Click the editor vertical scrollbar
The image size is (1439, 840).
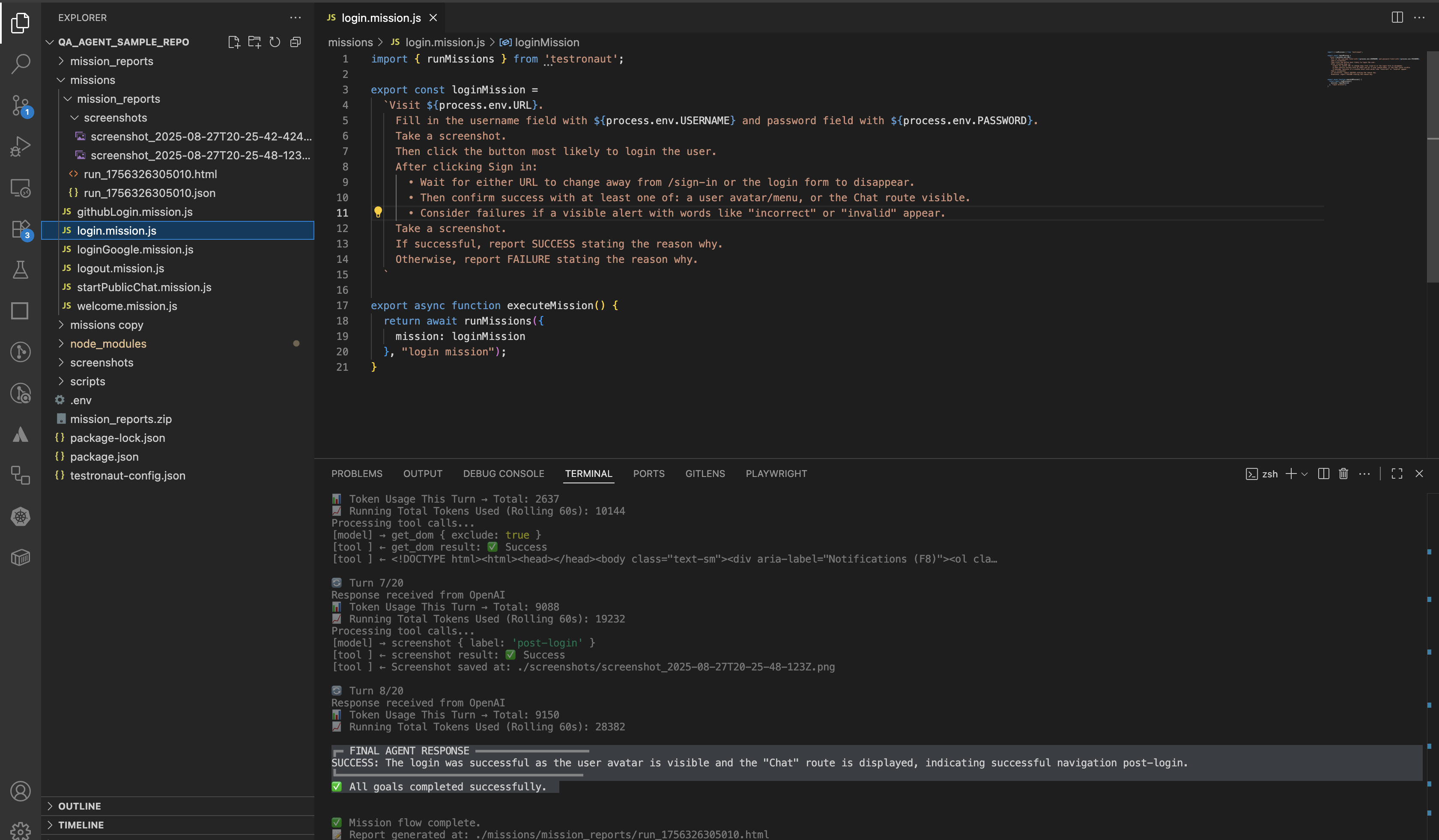(x=1433, y=166)
